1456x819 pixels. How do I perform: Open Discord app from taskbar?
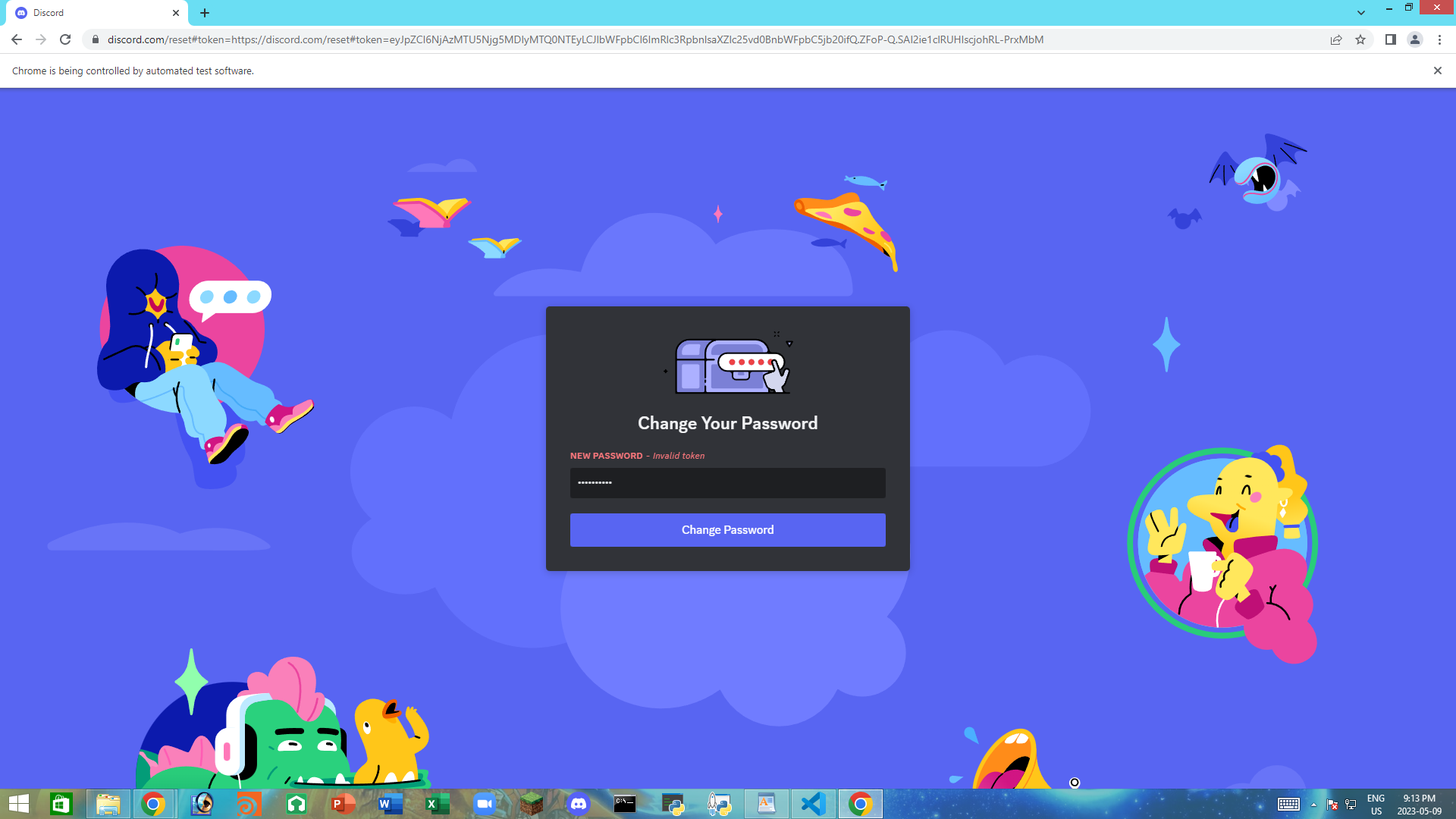click(x=578, y=804)
